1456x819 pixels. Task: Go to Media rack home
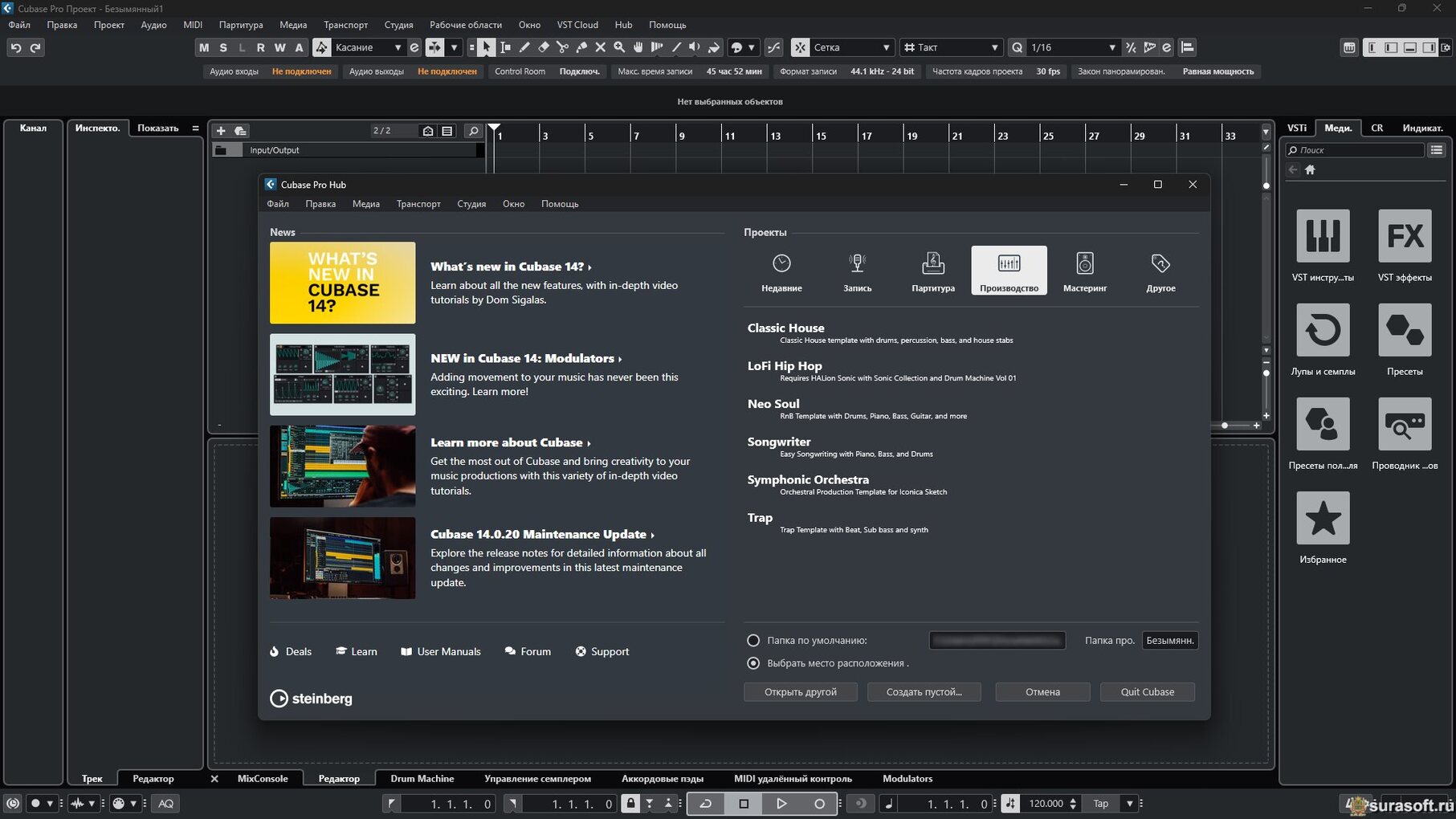[x=1310, y=169]
